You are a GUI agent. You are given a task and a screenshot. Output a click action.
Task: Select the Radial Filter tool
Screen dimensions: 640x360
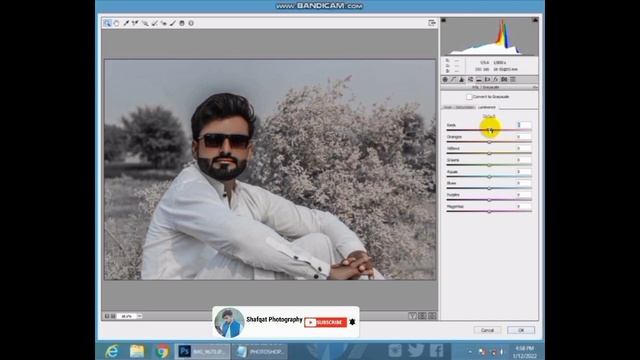point(191,23)
